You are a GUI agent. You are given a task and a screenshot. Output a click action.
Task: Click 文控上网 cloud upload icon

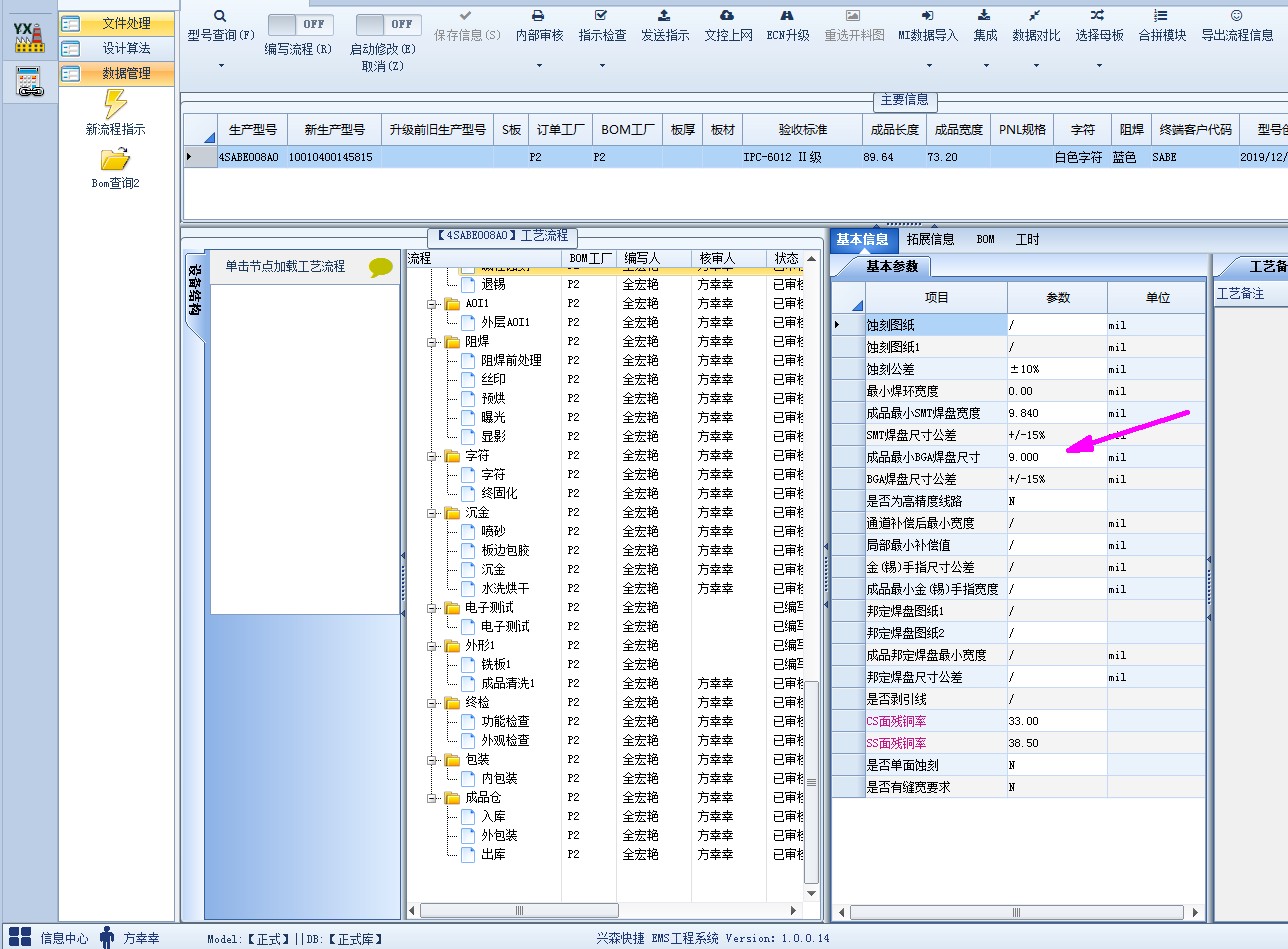(x=727, y=16)
